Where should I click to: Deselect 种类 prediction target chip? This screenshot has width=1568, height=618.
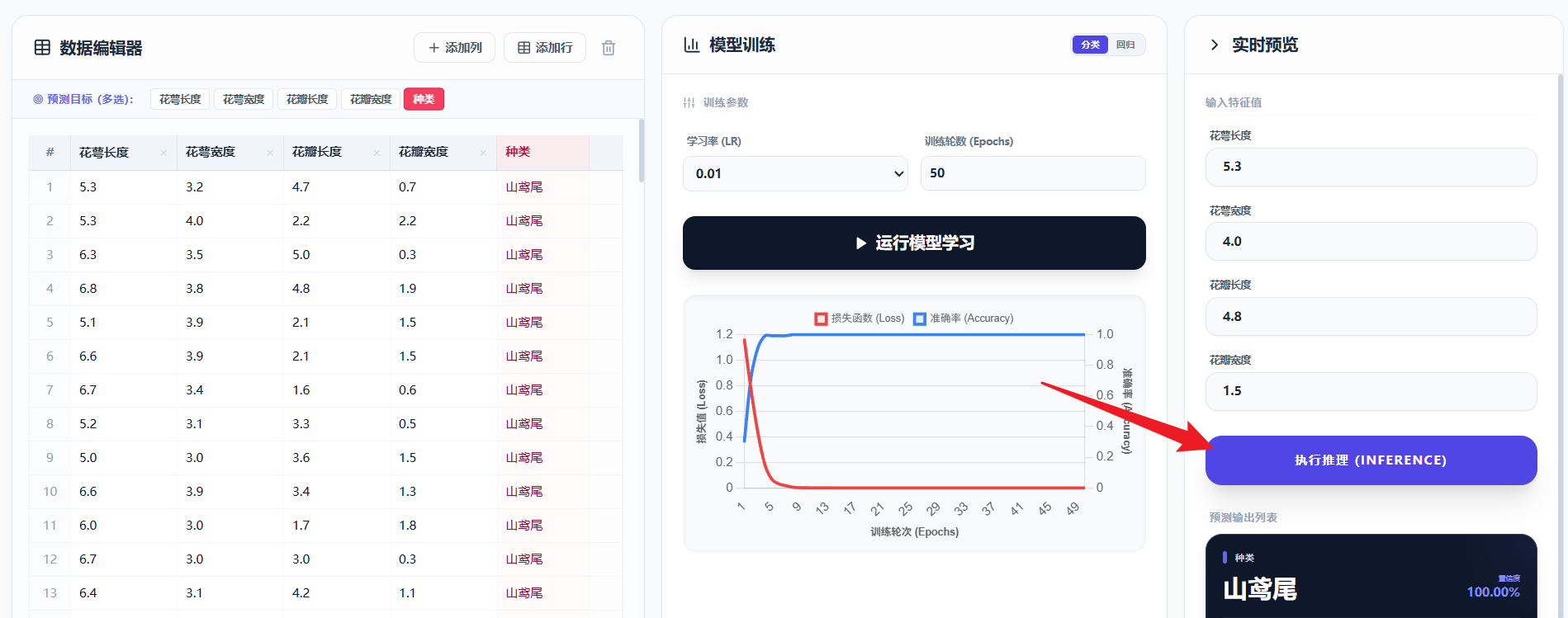(x=424, y=99)
